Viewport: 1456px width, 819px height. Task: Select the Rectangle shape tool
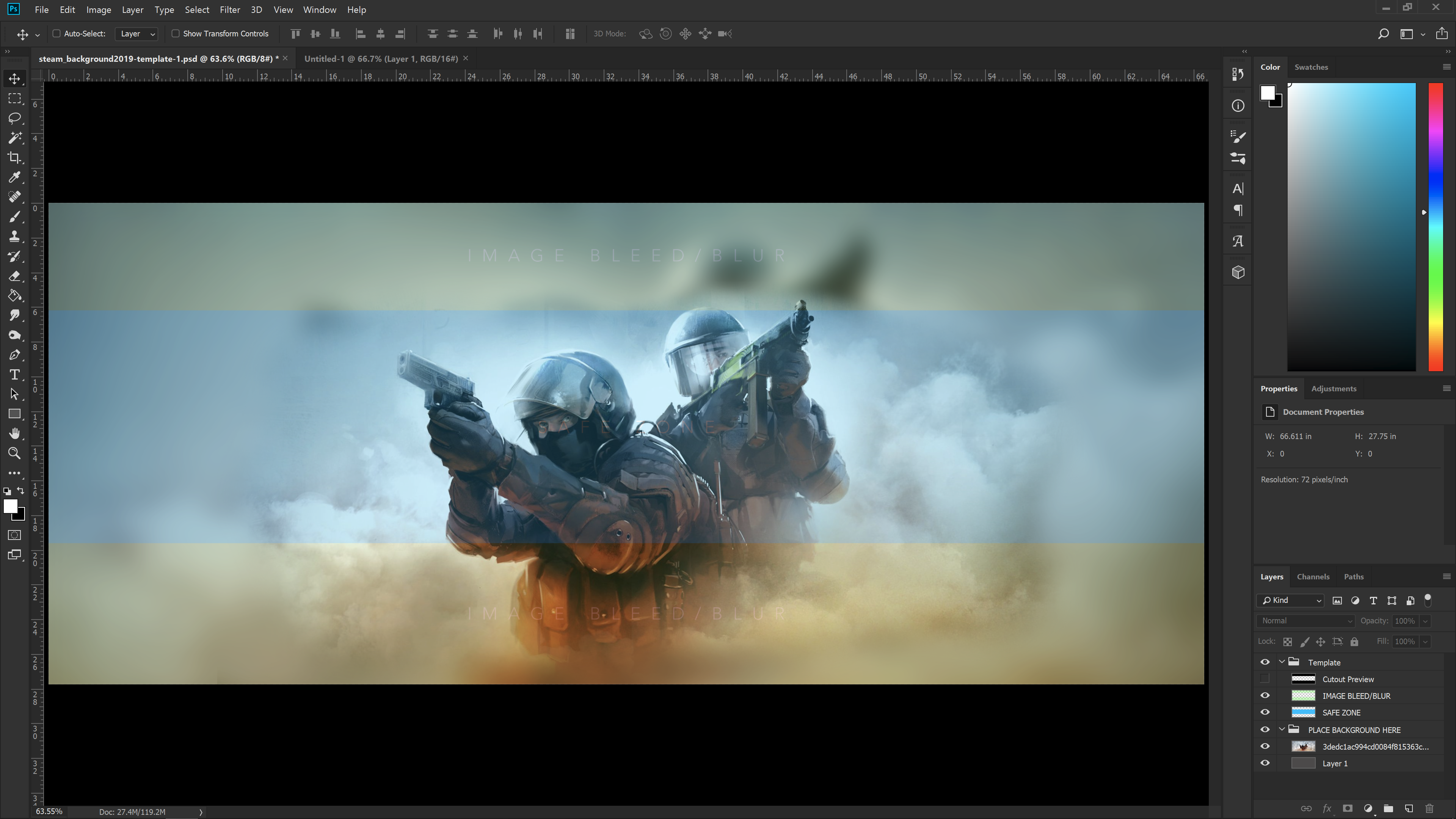coord(15,414)
